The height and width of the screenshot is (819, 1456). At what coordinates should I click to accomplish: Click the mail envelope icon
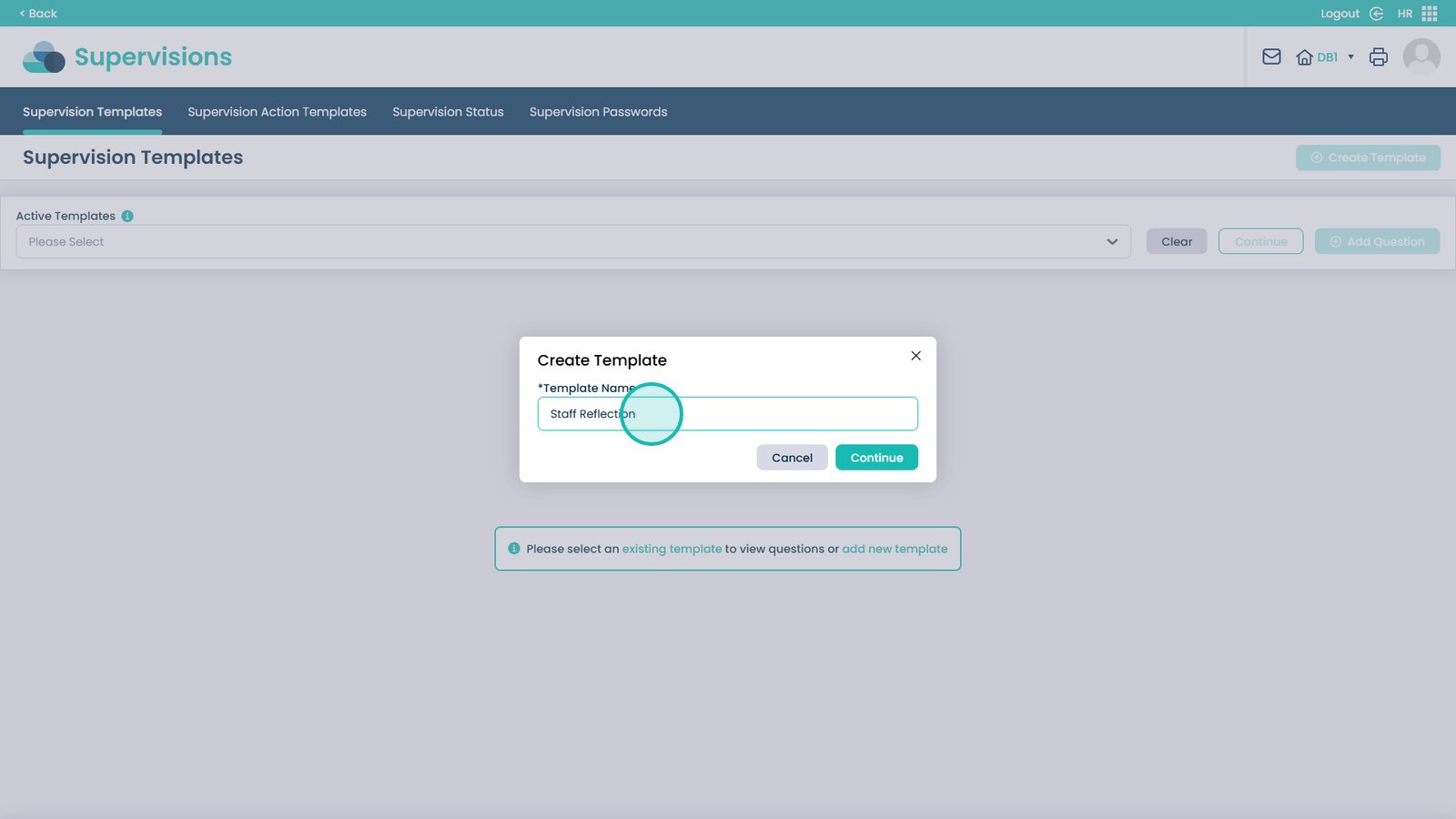(1271, 57)
